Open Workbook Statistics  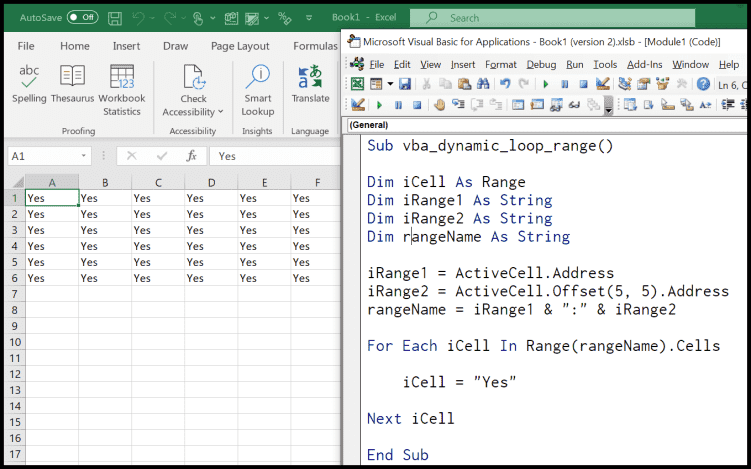(x=122, y=78)
